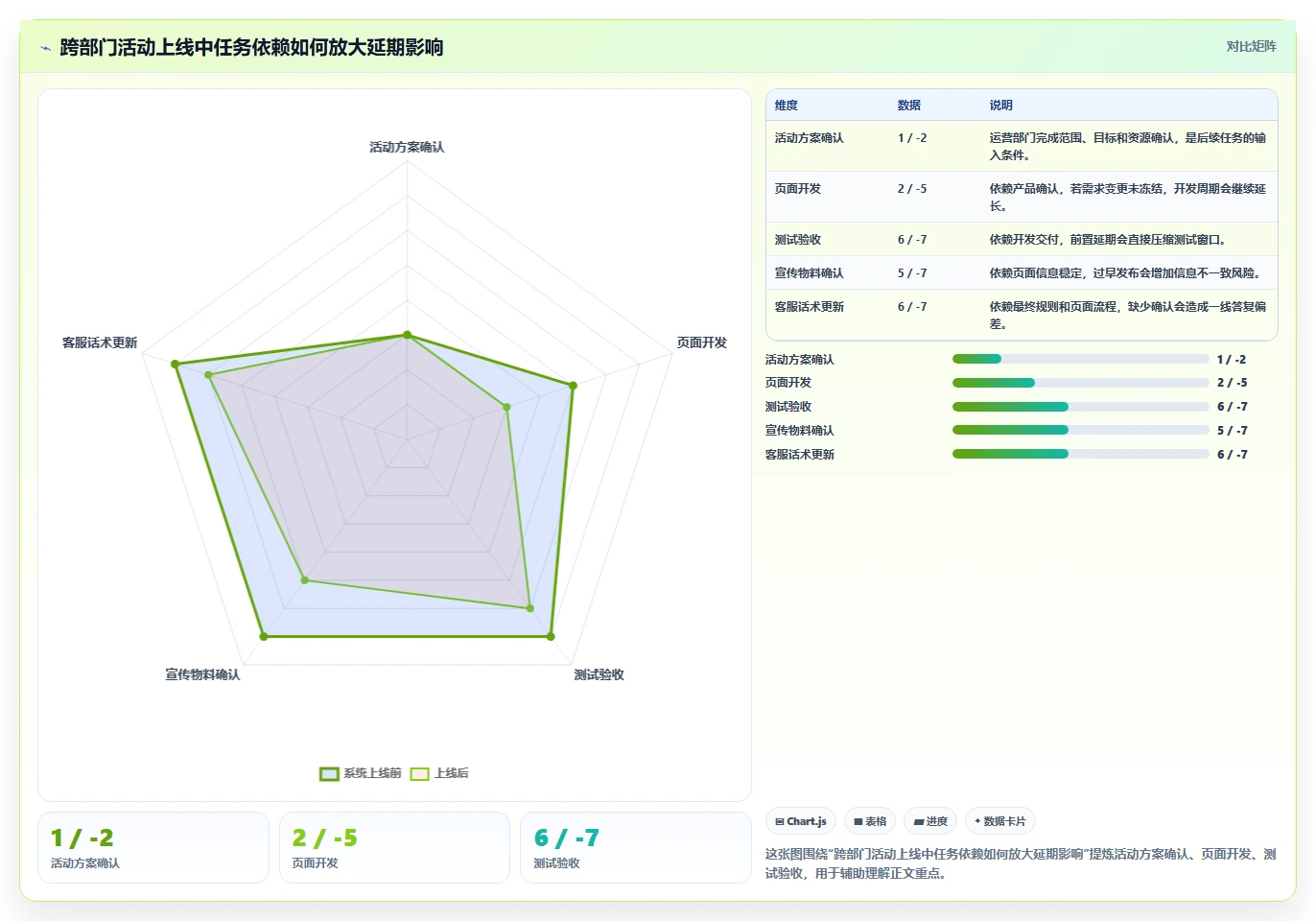The height and width of the screenshot is (921, 1316).
Task: Click the table value 6 / -7 for 客服话术更新
Action: 912,307
